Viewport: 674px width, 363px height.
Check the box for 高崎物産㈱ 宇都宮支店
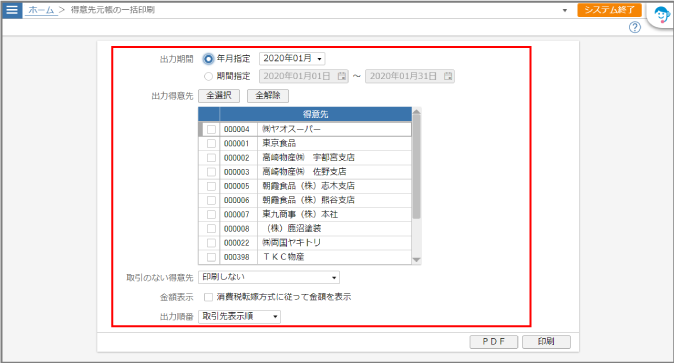(x=211, y=157)
